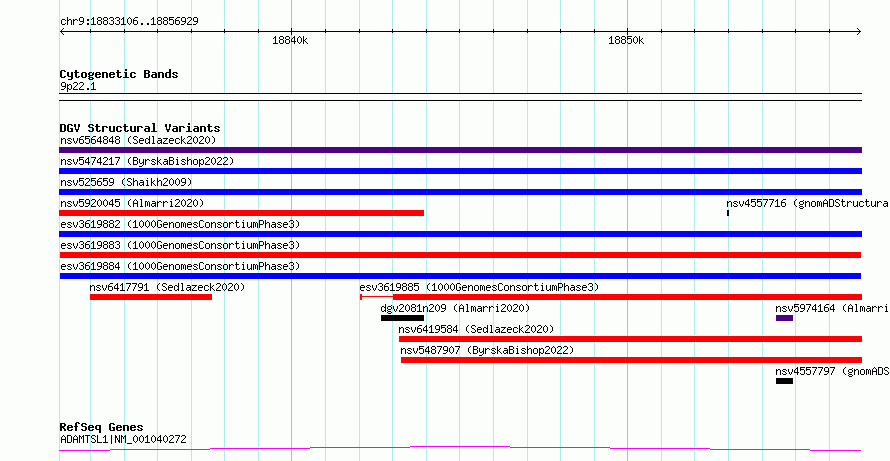Viewport: 890px width, 461px height.
Task: Click the blue esv3619882 variant bar
Action: 460,234
